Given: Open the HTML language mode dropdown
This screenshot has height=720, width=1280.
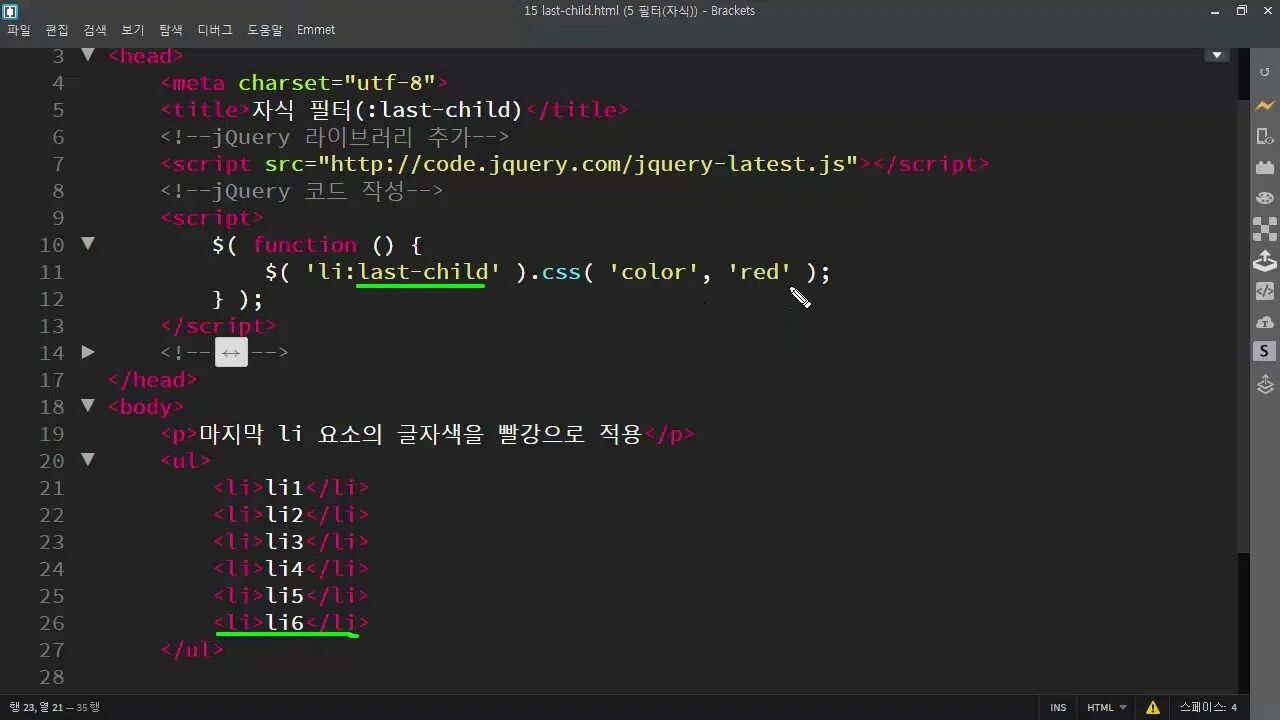Looking at the screenshot, I should coord(1107,707).
